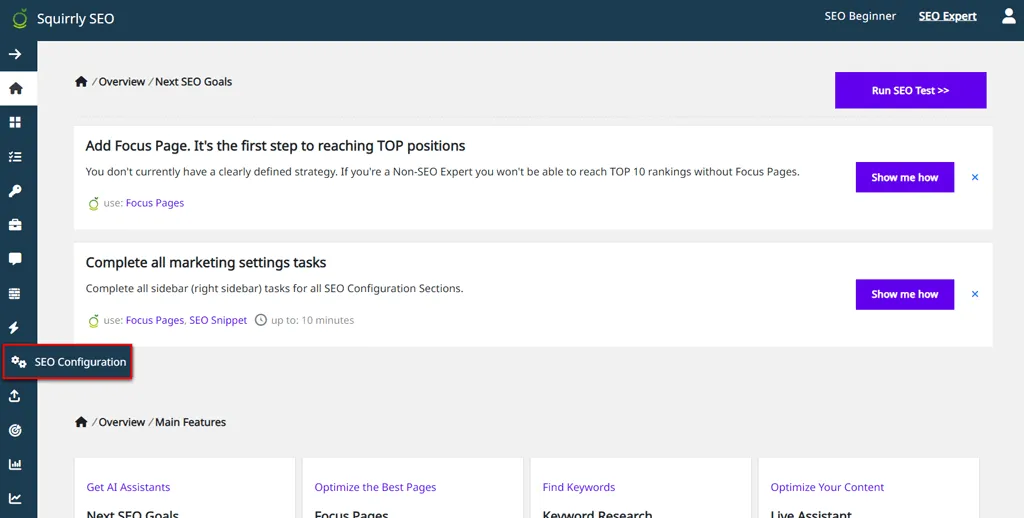
Task: Open the SEO Snippet link
Action: coord(218,320)
